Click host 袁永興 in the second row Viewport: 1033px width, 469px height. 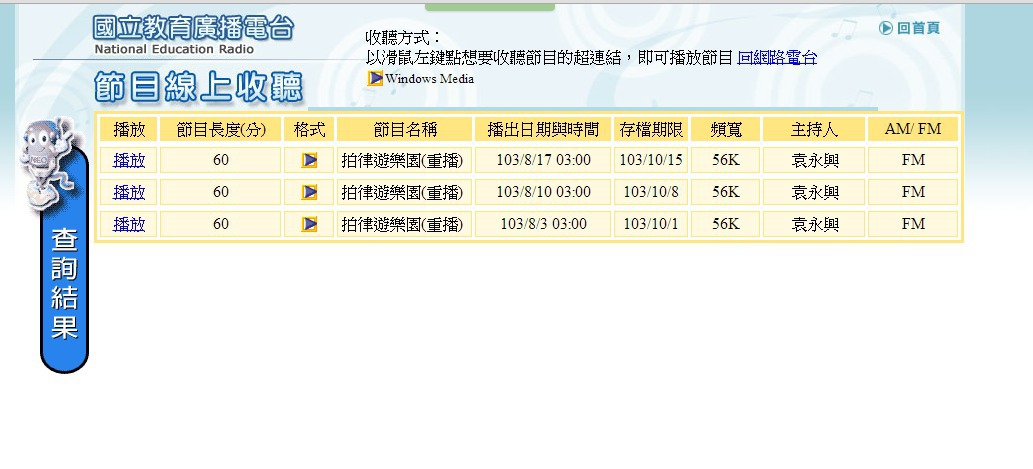pyautogui.click(x=814, y=192)
